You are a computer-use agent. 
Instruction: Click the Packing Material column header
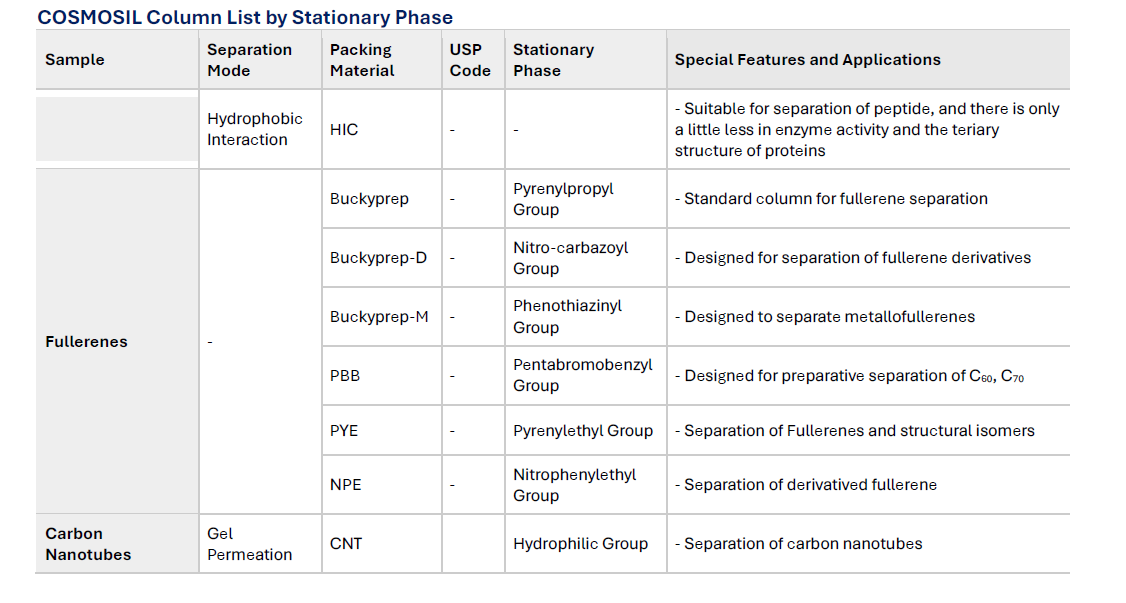click(362, 60)
